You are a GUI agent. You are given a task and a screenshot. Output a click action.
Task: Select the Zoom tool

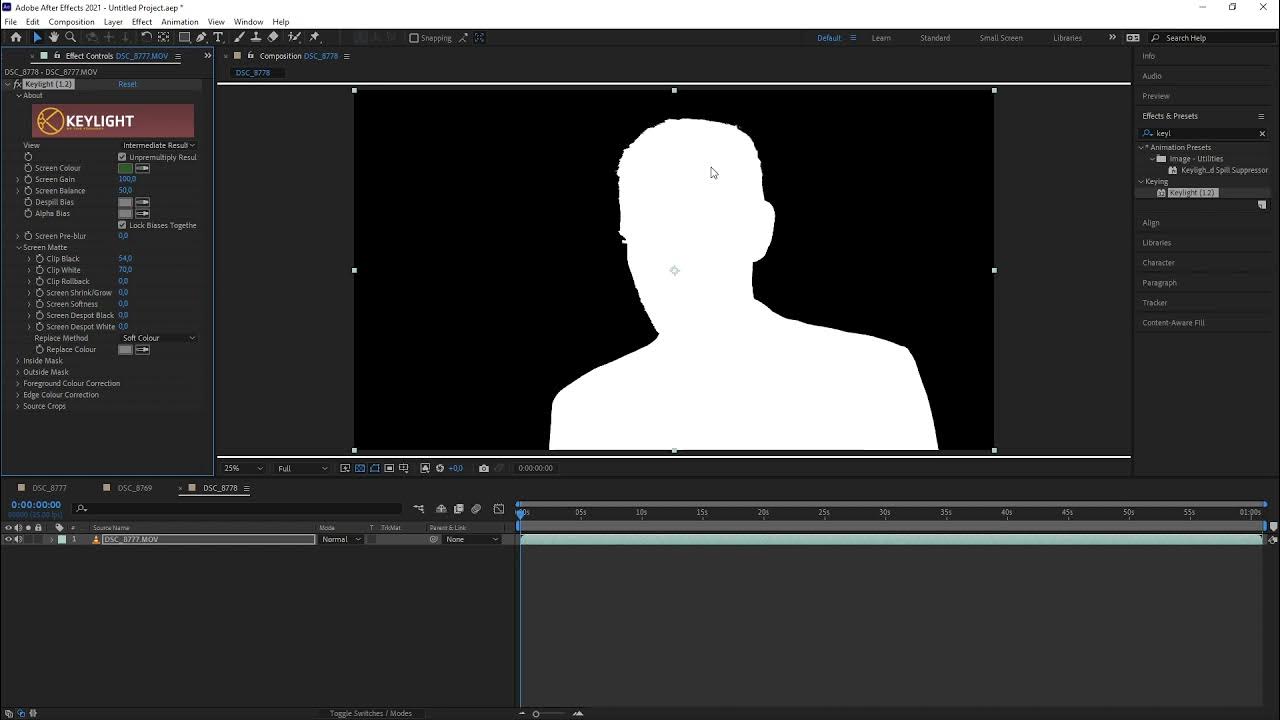pyautogui.click(x=71, y=37)
